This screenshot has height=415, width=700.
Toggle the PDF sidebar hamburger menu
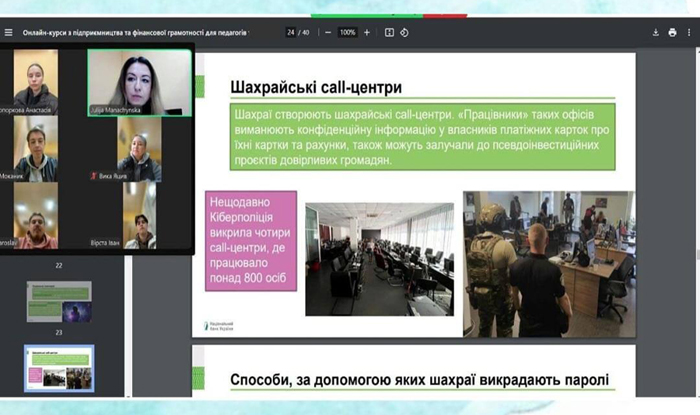point(9,32)
